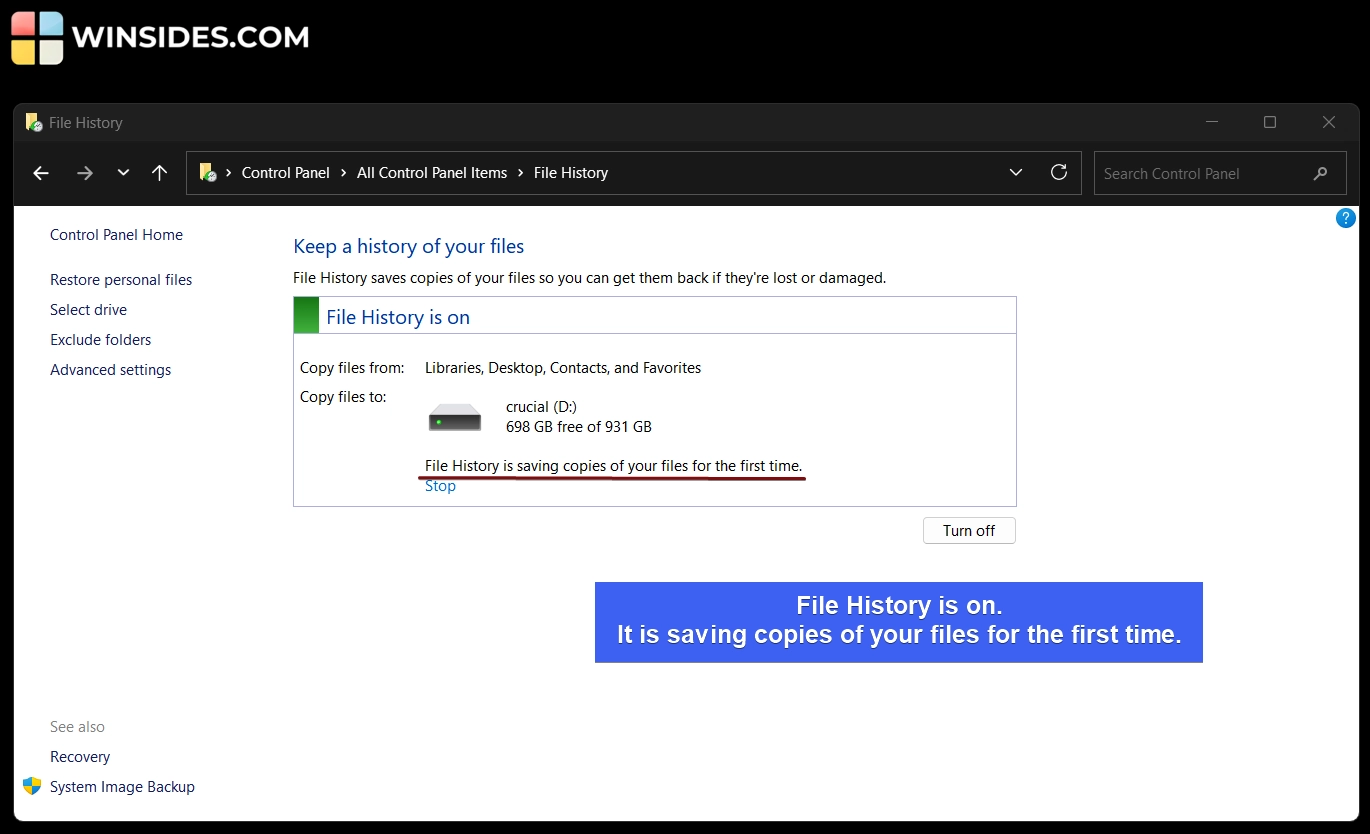Refresh the File History page
Viewport: 1370px width, 834px height.
1059,172
